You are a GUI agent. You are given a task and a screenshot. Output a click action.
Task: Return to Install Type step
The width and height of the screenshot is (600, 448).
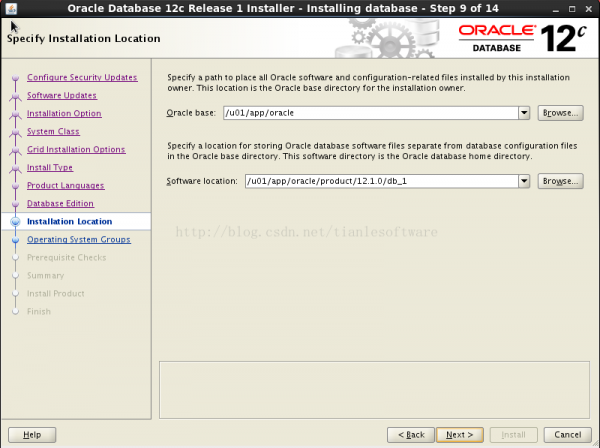[x=50, y=167]
